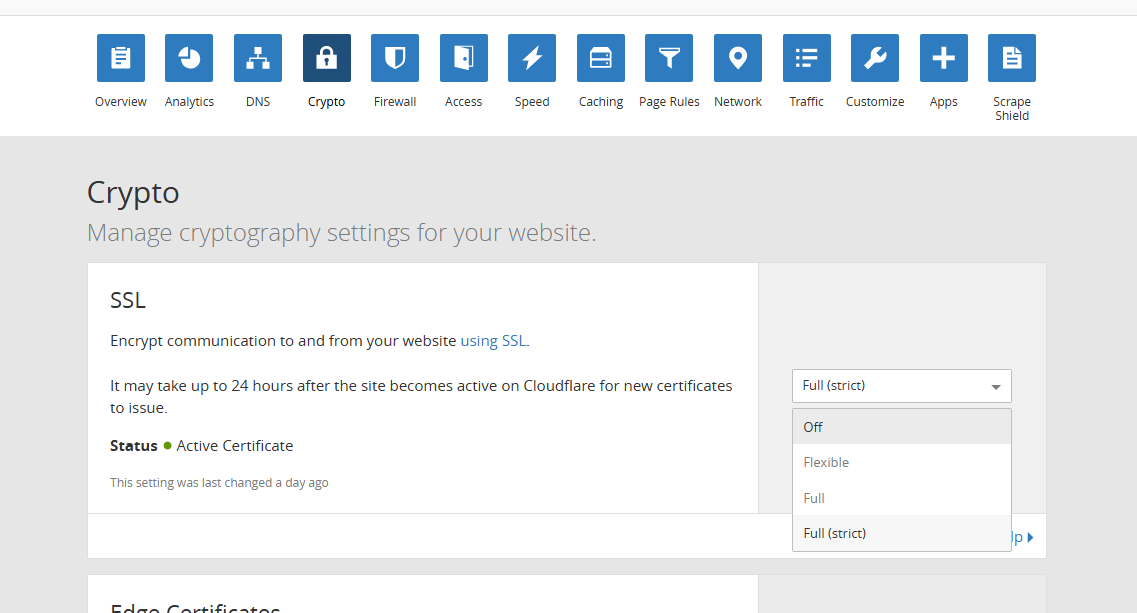Click the Crypto lock tab
Screen dimensions: 1137x613
pos(327,58)
